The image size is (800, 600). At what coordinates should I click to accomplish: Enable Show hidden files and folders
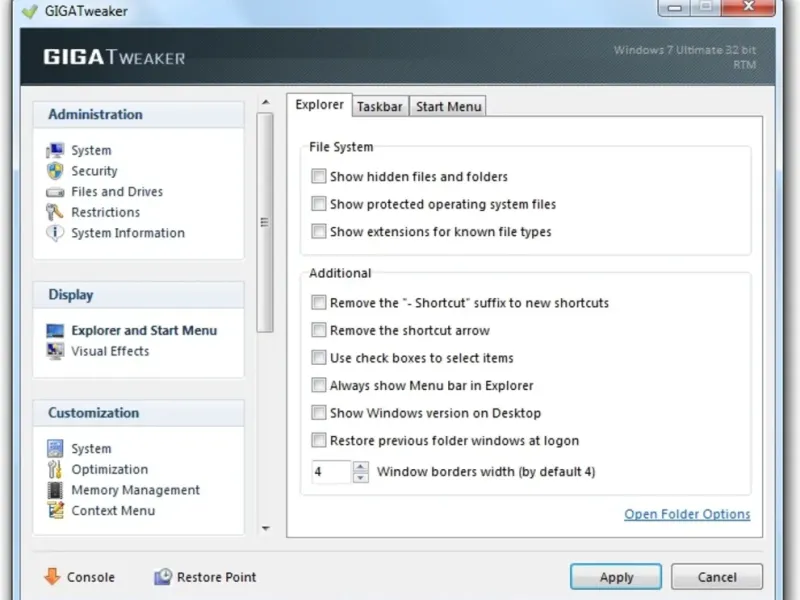point(319,177)
